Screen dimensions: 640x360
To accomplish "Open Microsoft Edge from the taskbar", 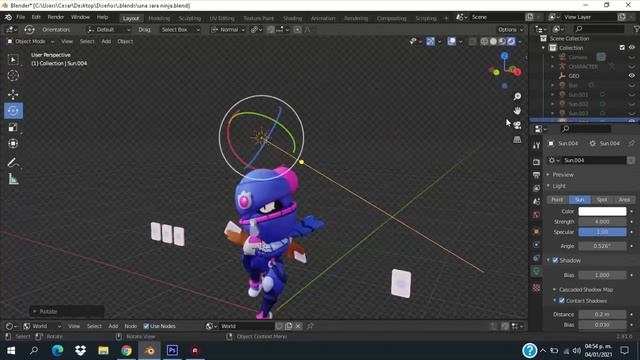I will pyautogui.click(x=58, y=350).
